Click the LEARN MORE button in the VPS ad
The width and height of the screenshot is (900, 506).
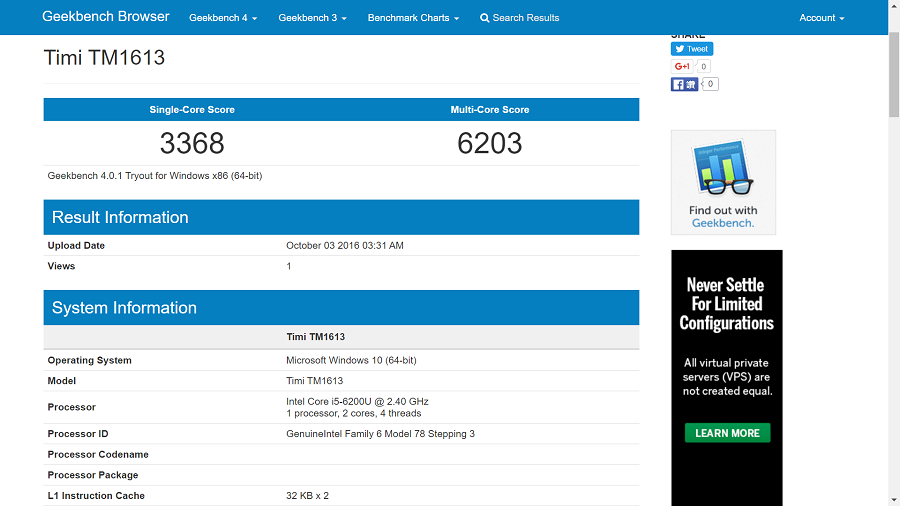(727, 433)
